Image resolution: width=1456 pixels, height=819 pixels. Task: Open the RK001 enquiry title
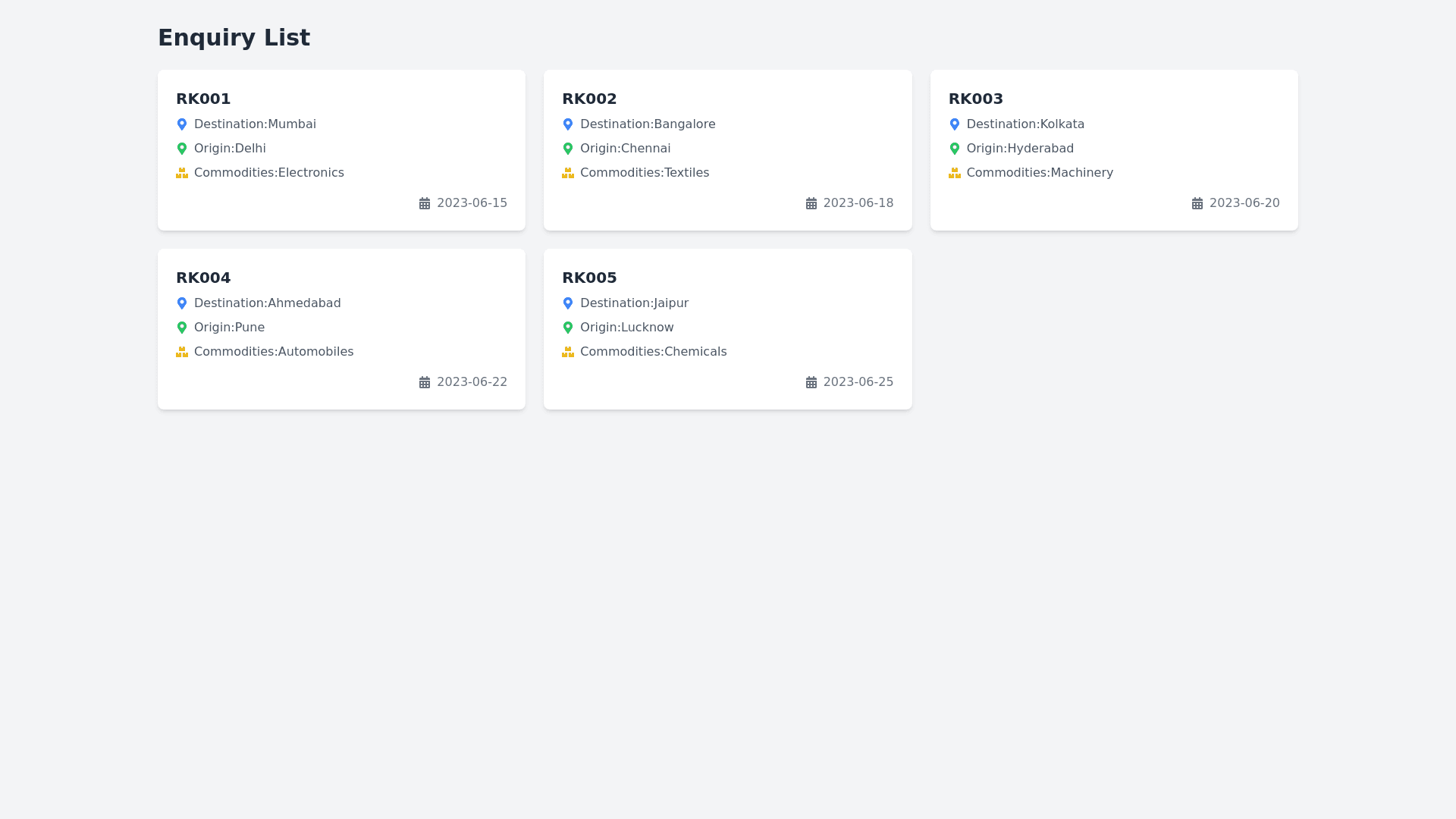[x=203, y=99]
